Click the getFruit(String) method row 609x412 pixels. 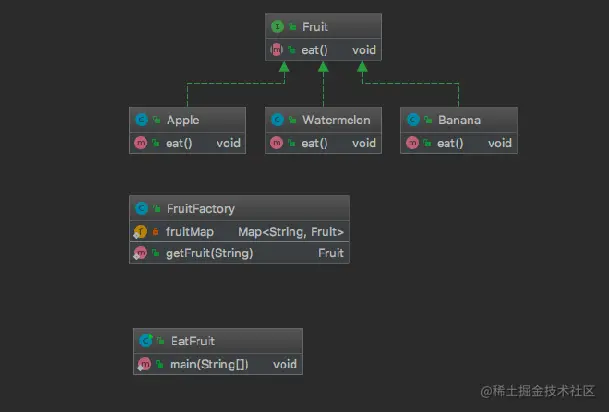pyautogui.click(x=239, y=253)
